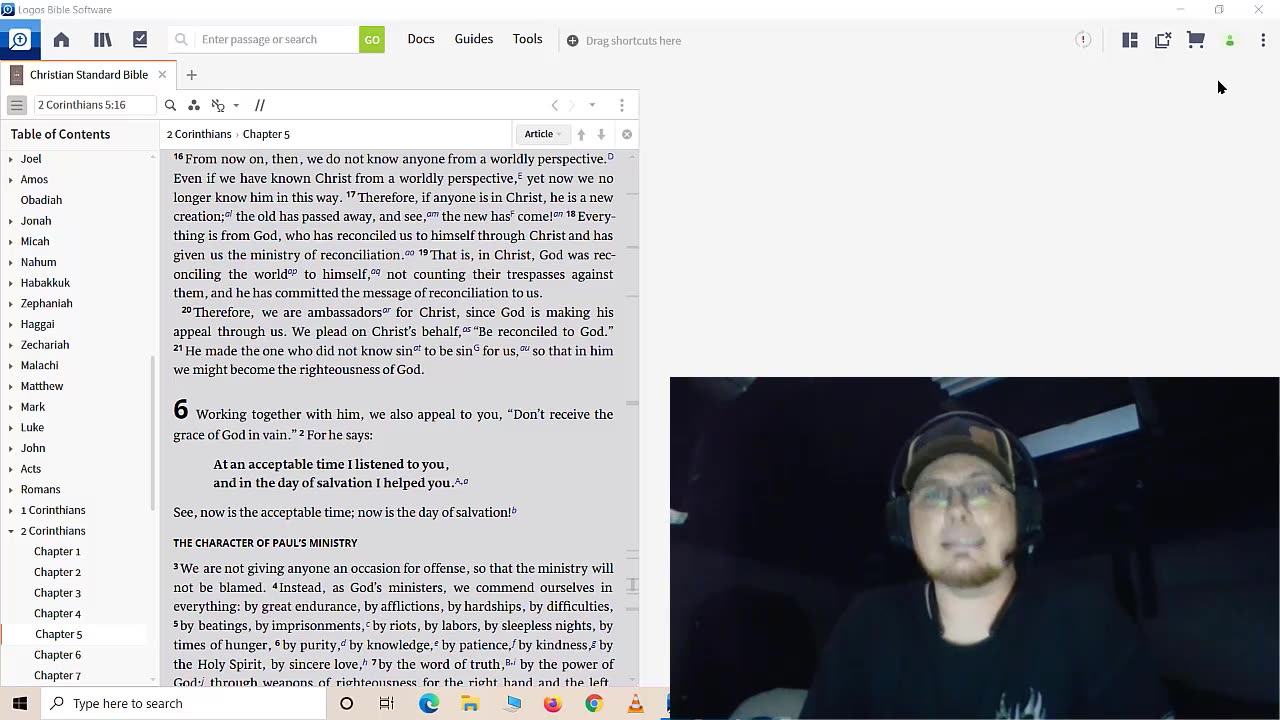This screenshot has height=720, width=1280.
Task: Navigate to next article arrow
Action: 601,134
